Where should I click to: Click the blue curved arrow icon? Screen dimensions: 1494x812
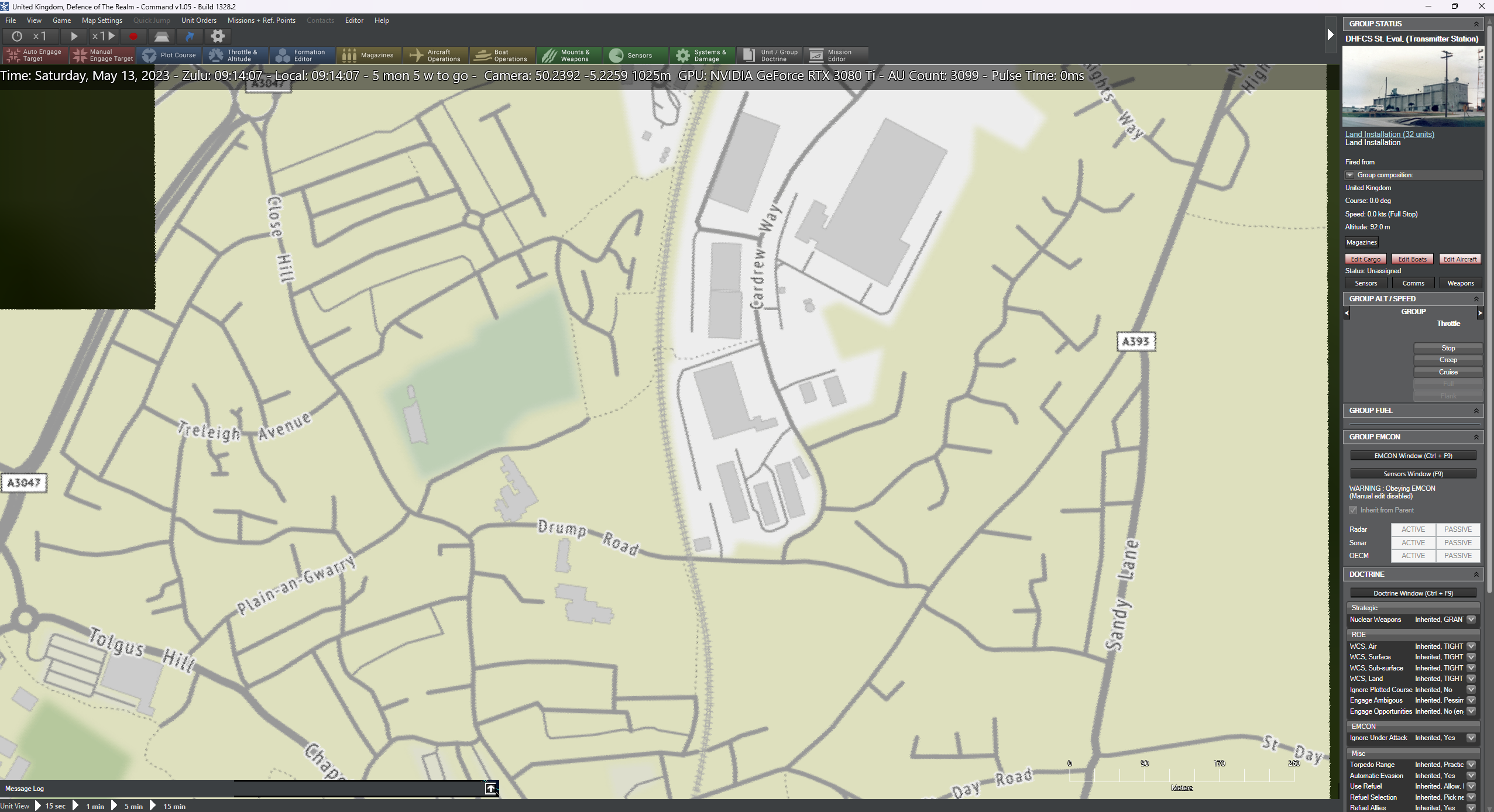tap(190, 36)
